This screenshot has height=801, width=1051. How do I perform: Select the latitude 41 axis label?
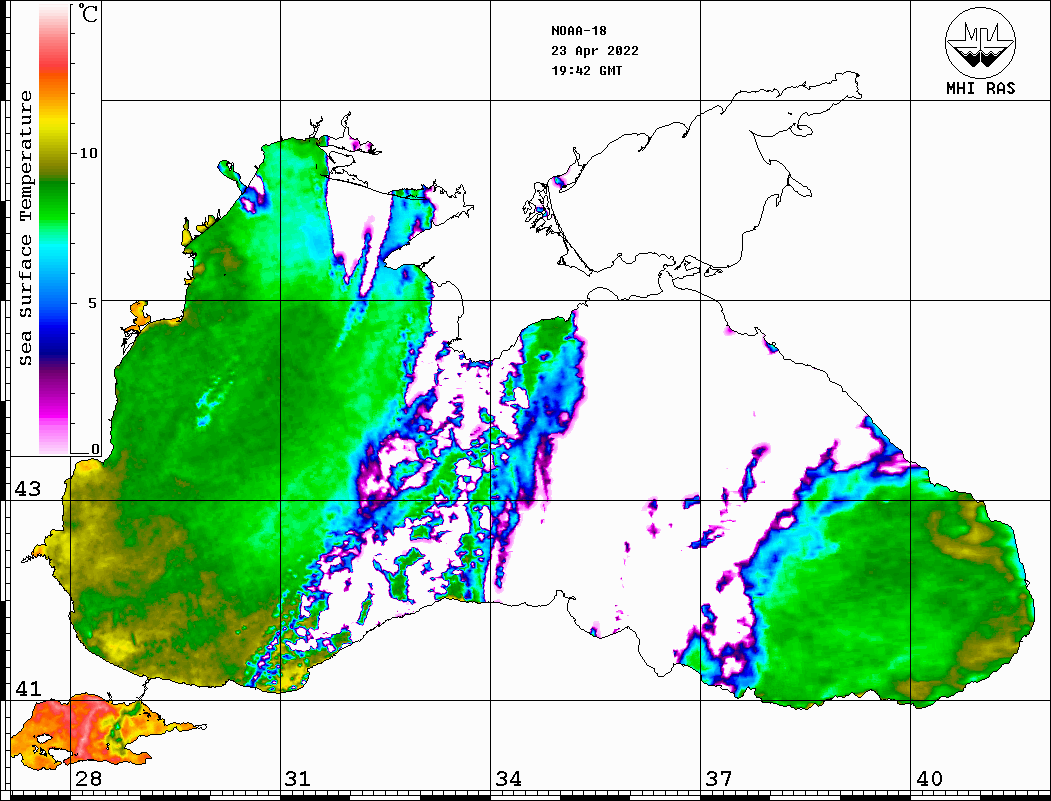tap(27, 689)
